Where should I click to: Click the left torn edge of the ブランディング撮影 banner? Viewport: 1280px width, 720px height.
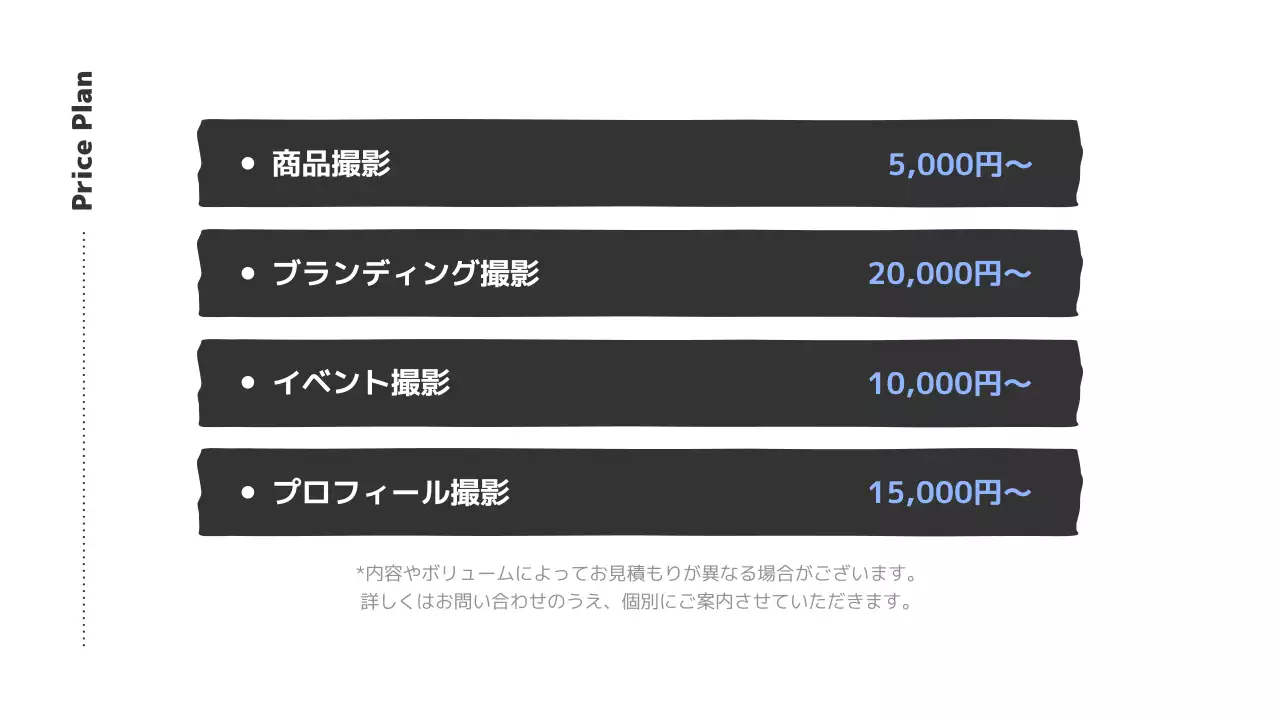coord(203,273)
